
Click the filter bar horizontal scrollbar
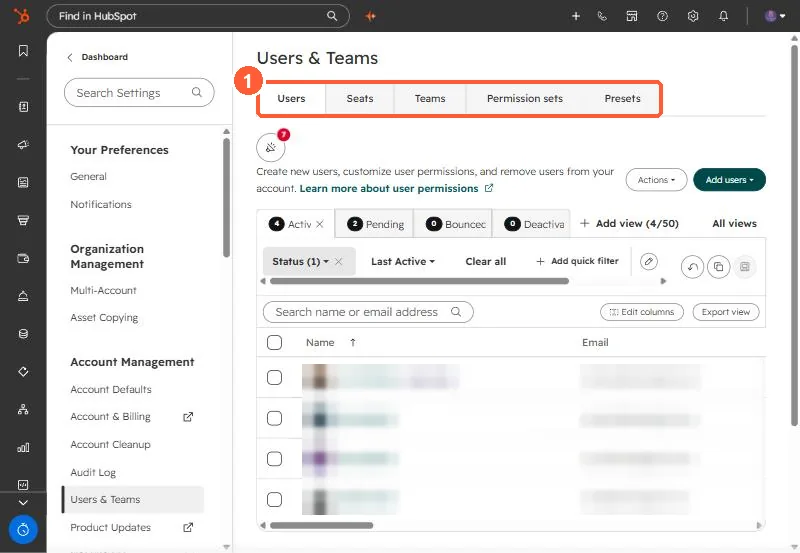pos(419,281)
